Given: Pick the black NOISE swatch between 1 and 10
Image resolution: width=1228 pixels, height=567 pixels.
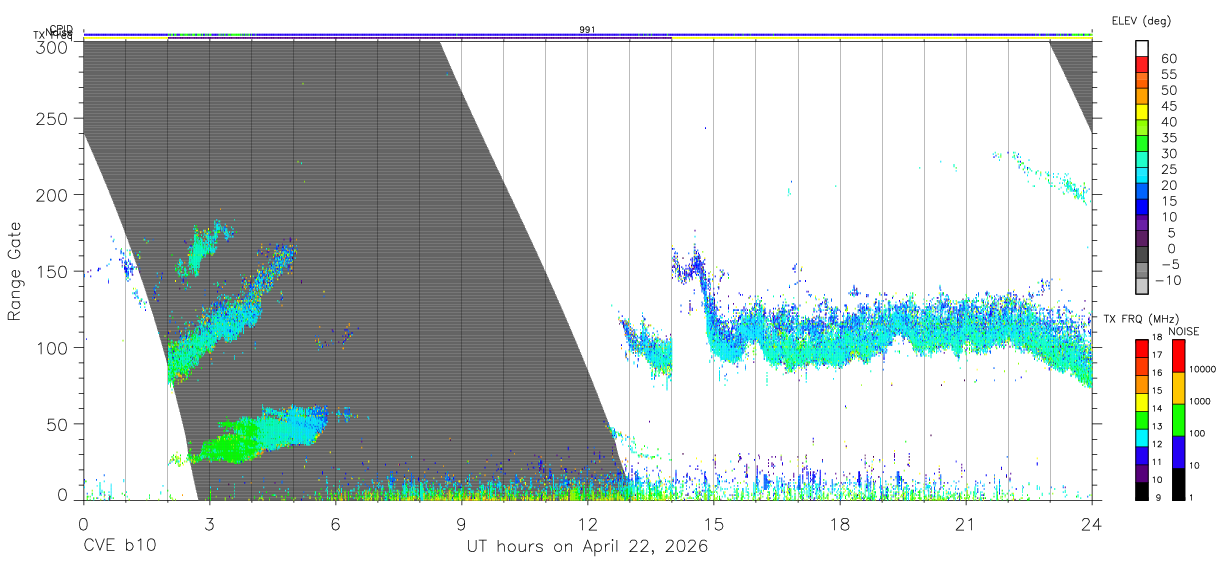Looking at the screenshot, I should click(1177, 483).
